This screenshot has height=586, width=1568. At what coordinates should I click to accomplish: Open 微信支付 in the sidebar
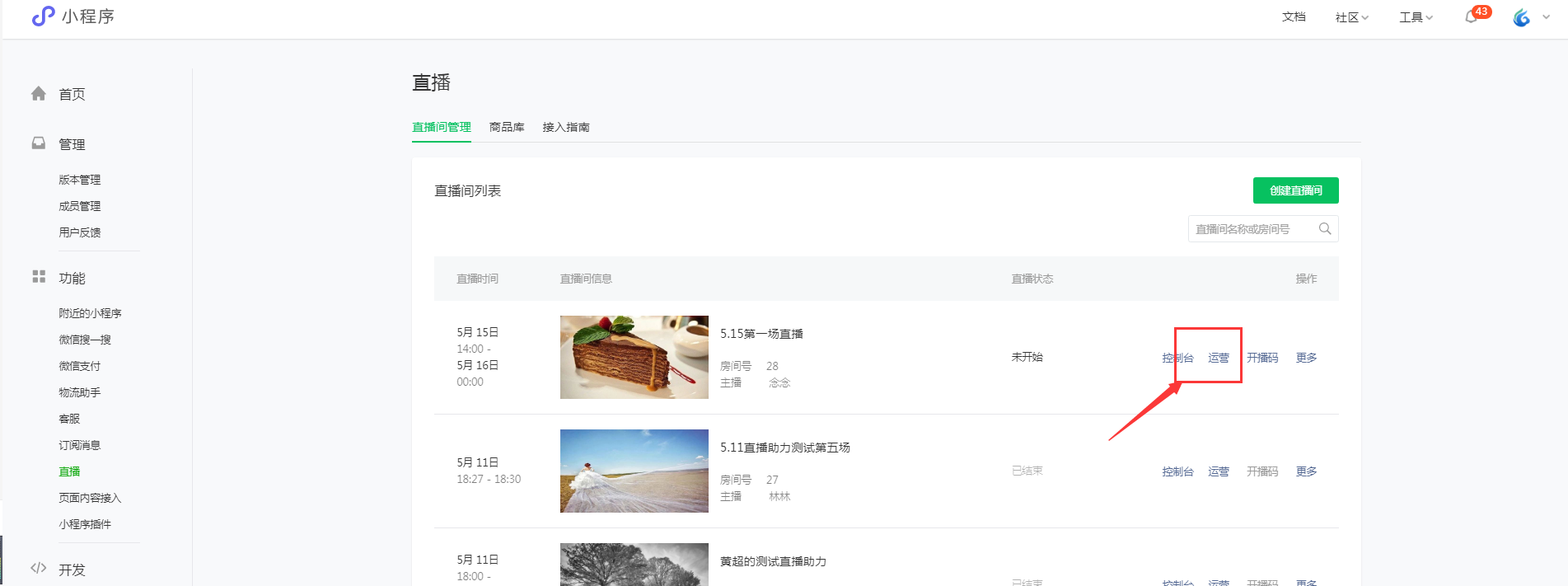coord(80,366)
